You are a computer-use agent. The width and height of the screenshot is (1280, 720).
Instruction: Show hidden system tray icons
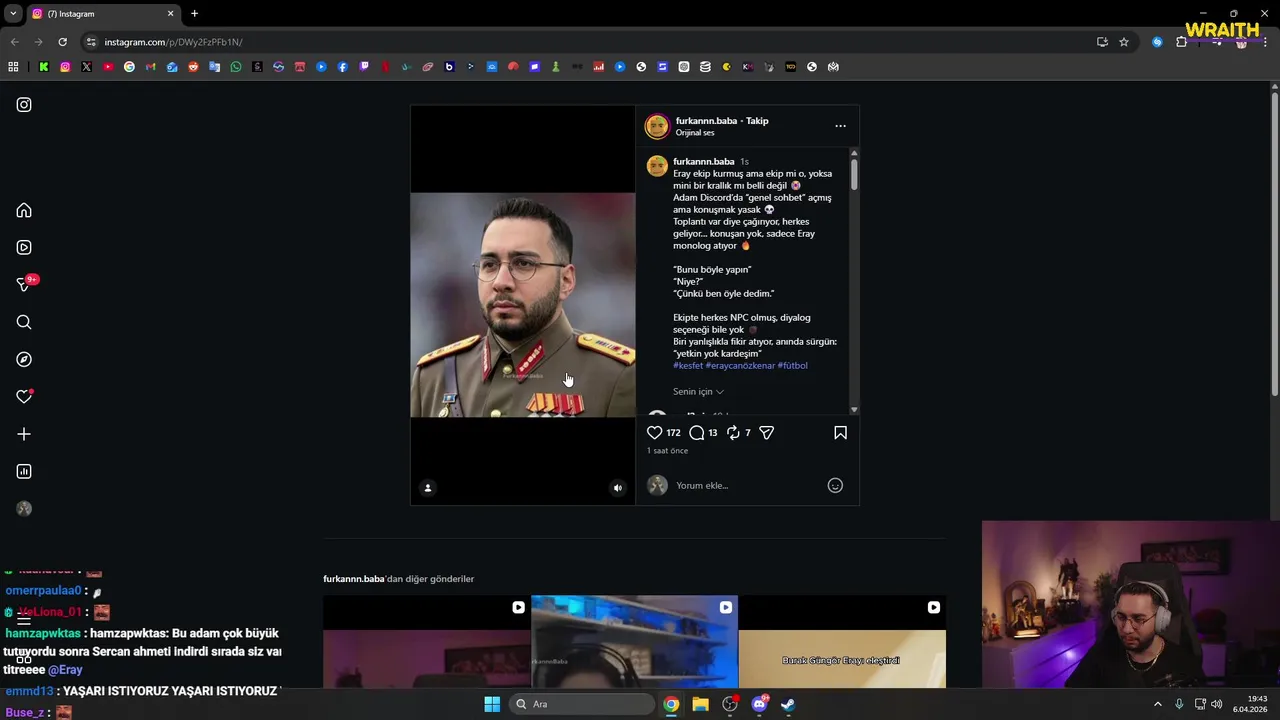pyautogui.click(x=1158, y=704)
